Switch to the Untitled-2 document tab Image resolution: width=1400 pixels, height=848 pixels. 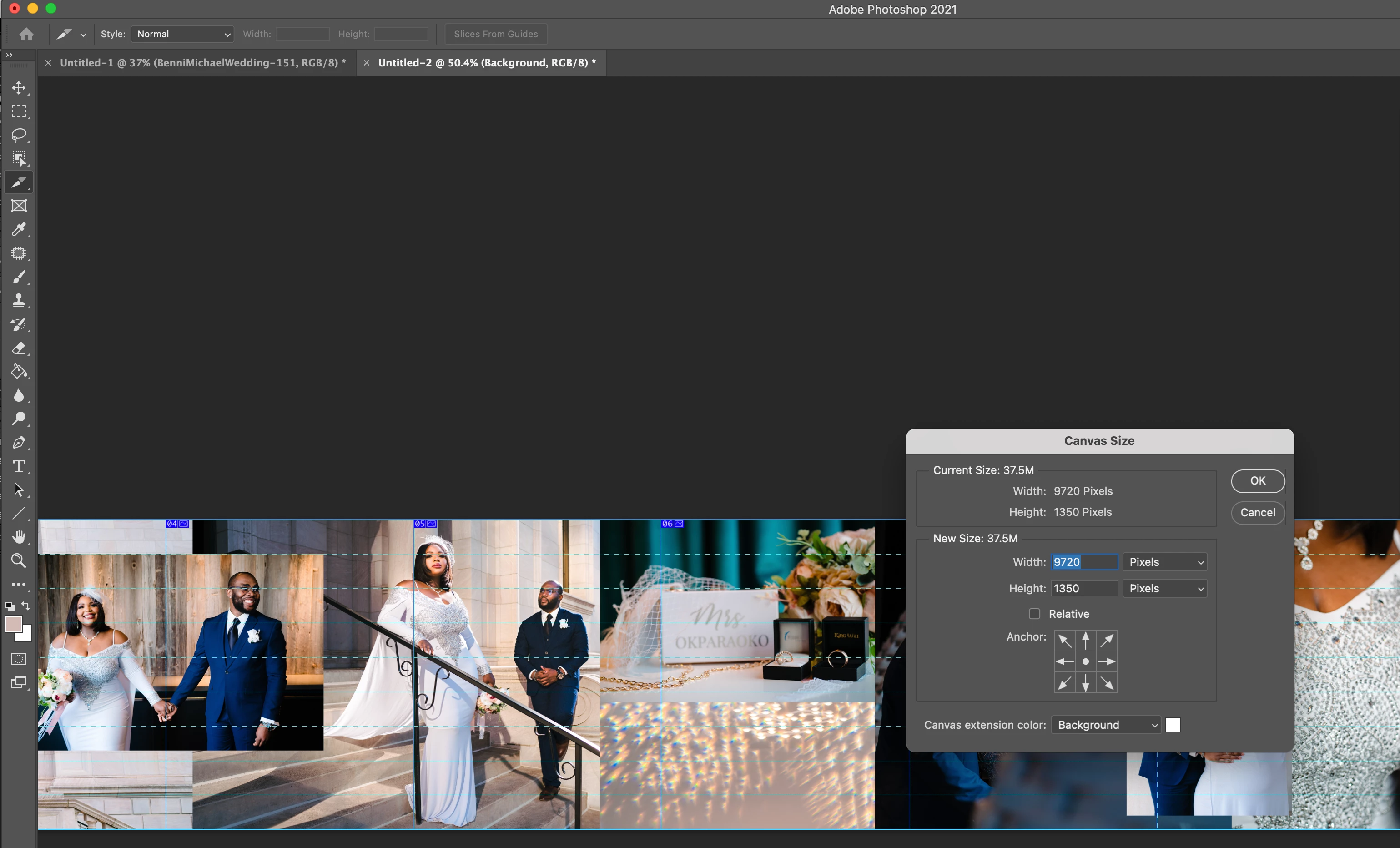(x=486, y=62)
